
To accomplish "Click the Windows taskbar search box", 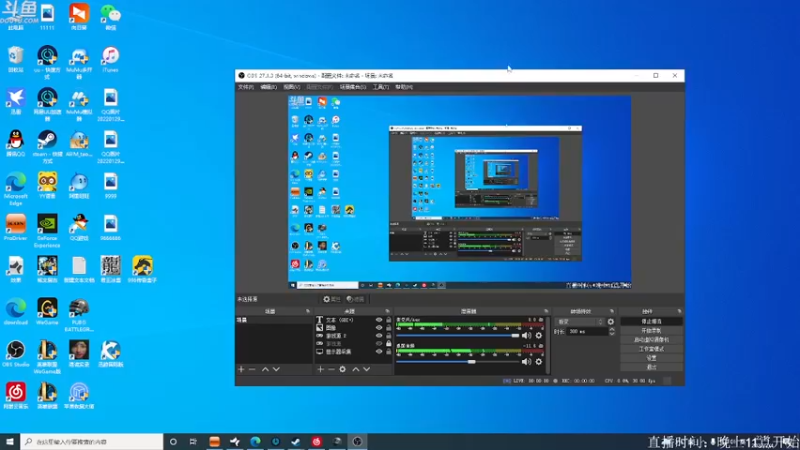I will pyautogui.click(x=92, y=442).
